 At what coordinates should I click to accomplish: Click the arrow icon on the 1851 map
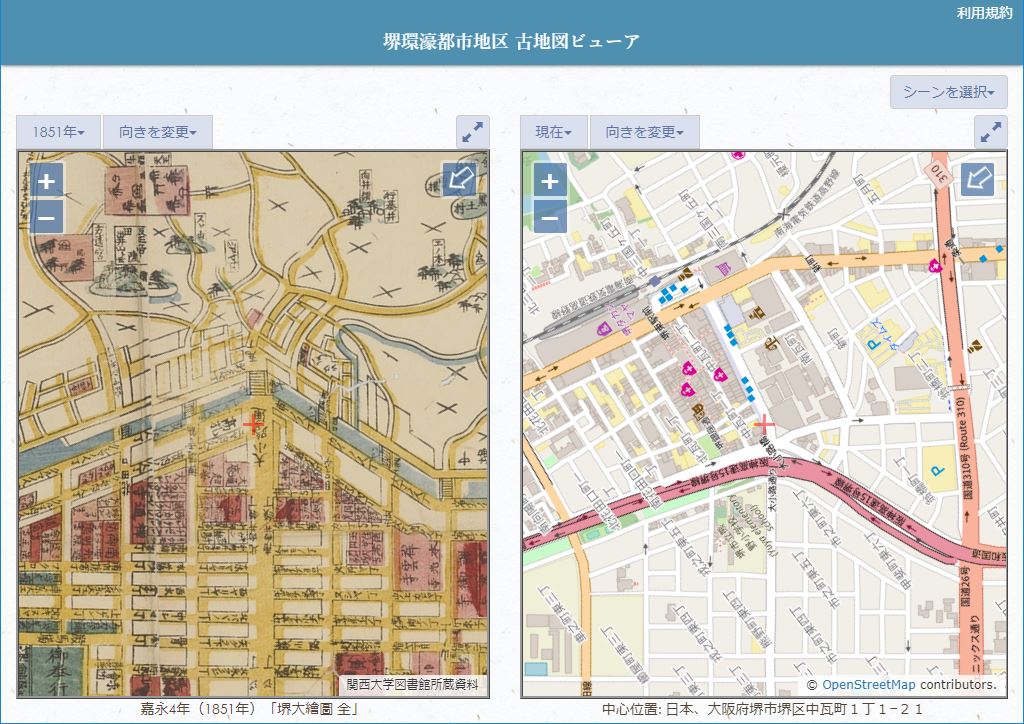(459, 180)
